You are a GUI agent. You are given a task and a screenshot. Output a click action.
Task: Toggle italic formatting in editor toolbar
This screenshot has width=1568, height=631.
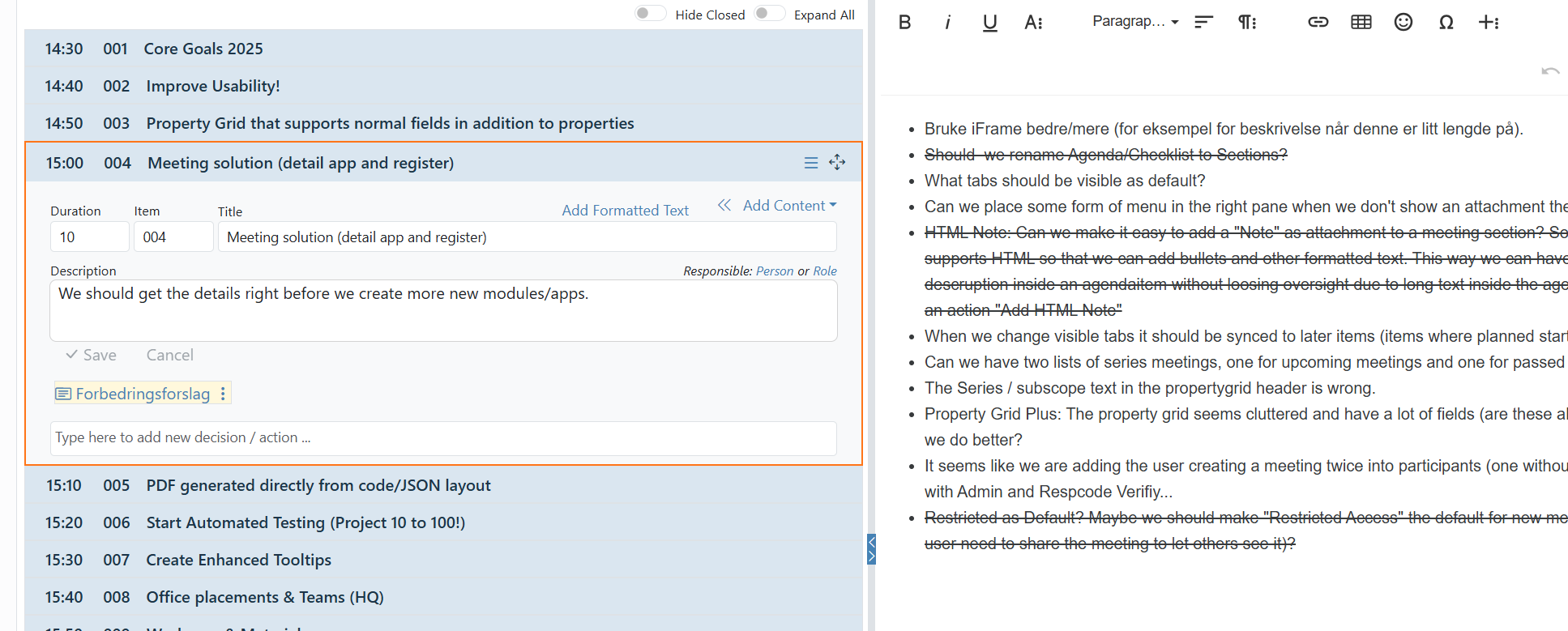947,23
